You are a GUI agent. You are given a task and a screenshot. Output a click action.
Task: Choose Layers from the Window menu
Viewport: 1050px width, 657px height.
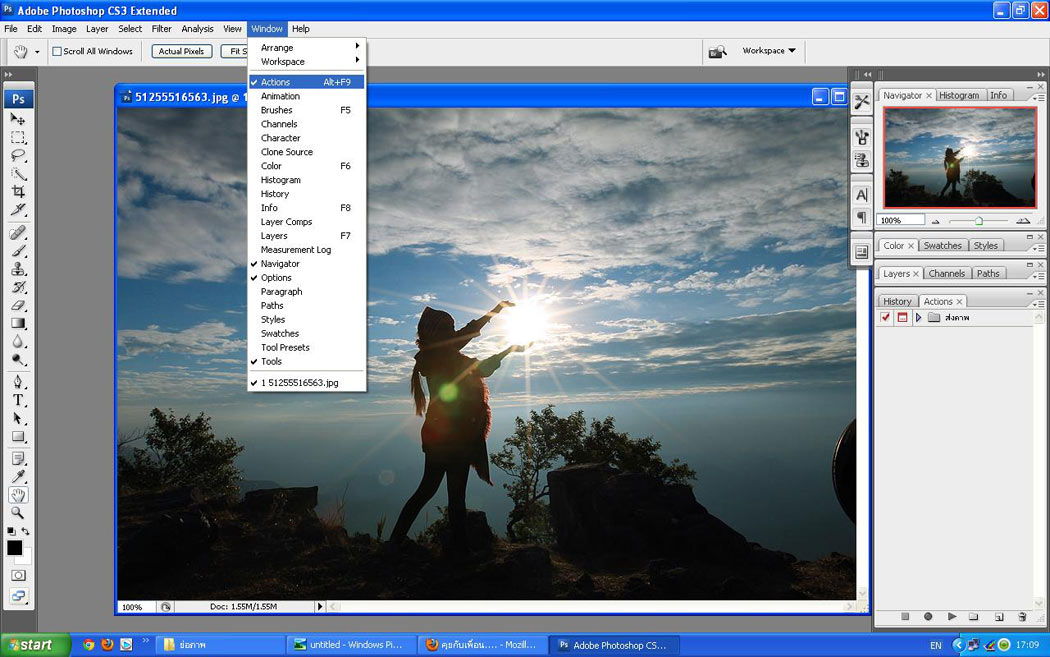pos(274,236)
